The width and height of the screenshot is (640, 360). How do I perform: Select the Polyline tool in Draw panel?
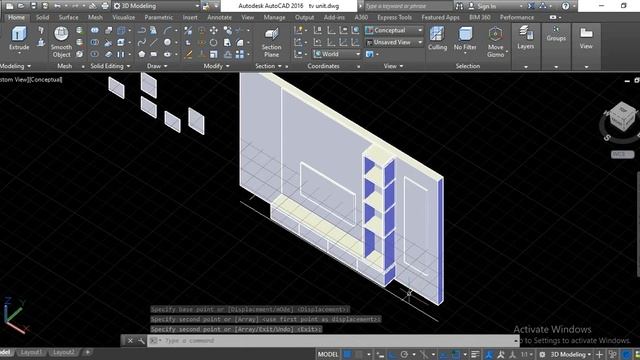pos(142,31)
